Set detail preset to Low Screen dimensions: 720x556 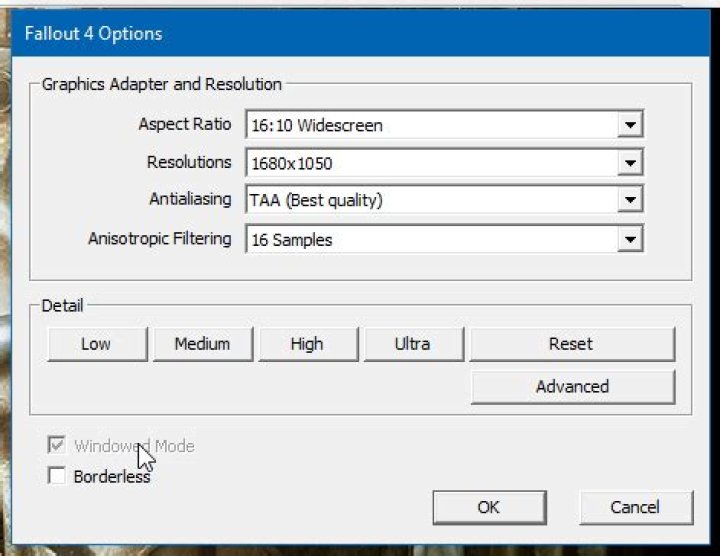[x=97, y=344]
